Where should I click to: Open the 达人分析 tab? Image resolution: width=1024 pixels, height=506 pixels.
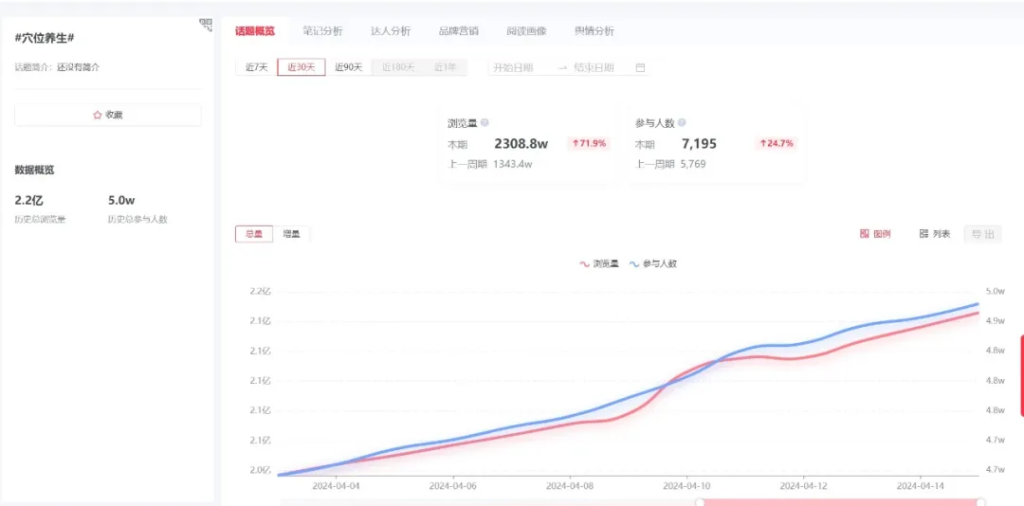(390, 31)
